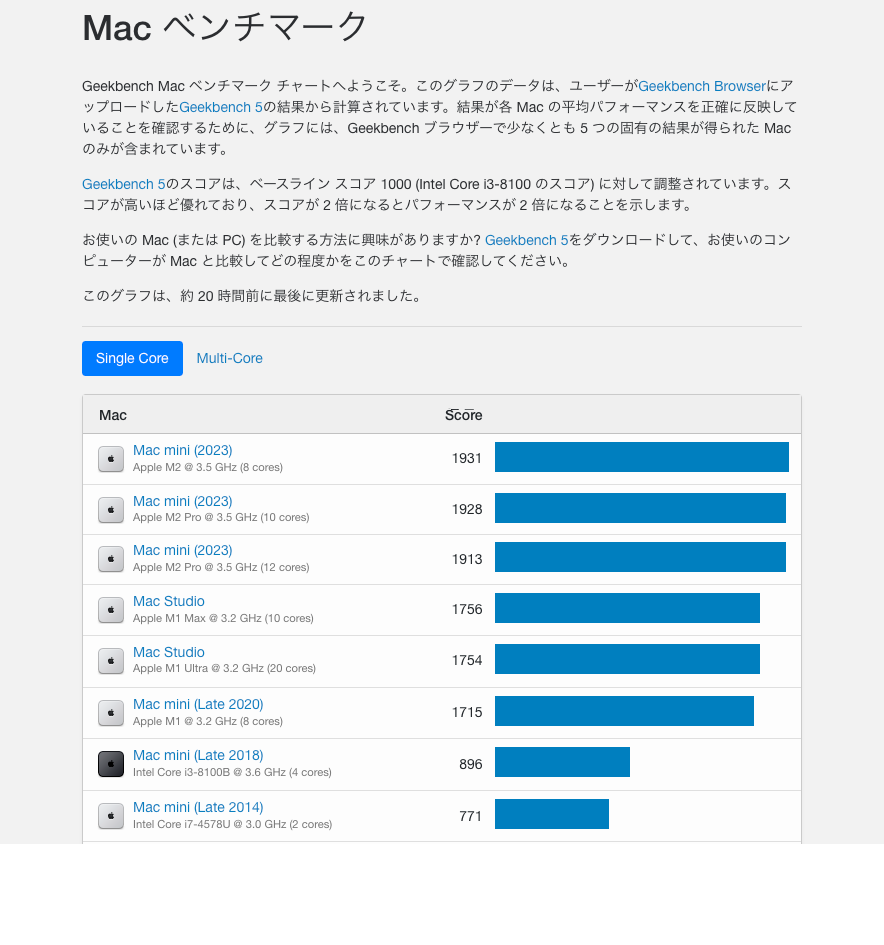Click the Mac mini M2 Pro 10-core icon
The height and width of the screenshot is (945, 884).
(111, 510)
